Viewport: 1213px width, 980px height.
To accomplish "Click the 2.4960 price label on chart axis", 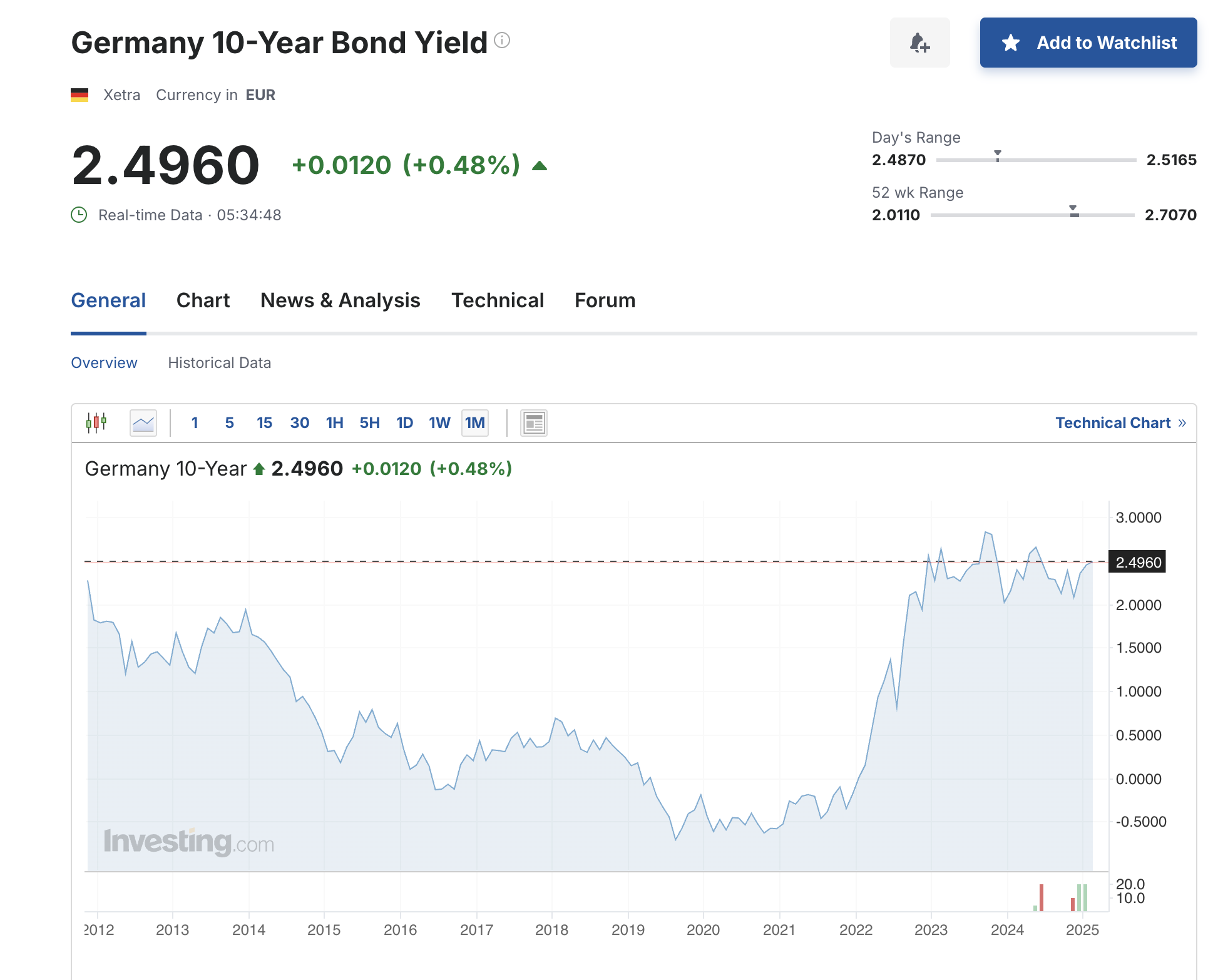I will click(x=1137, y=563).
